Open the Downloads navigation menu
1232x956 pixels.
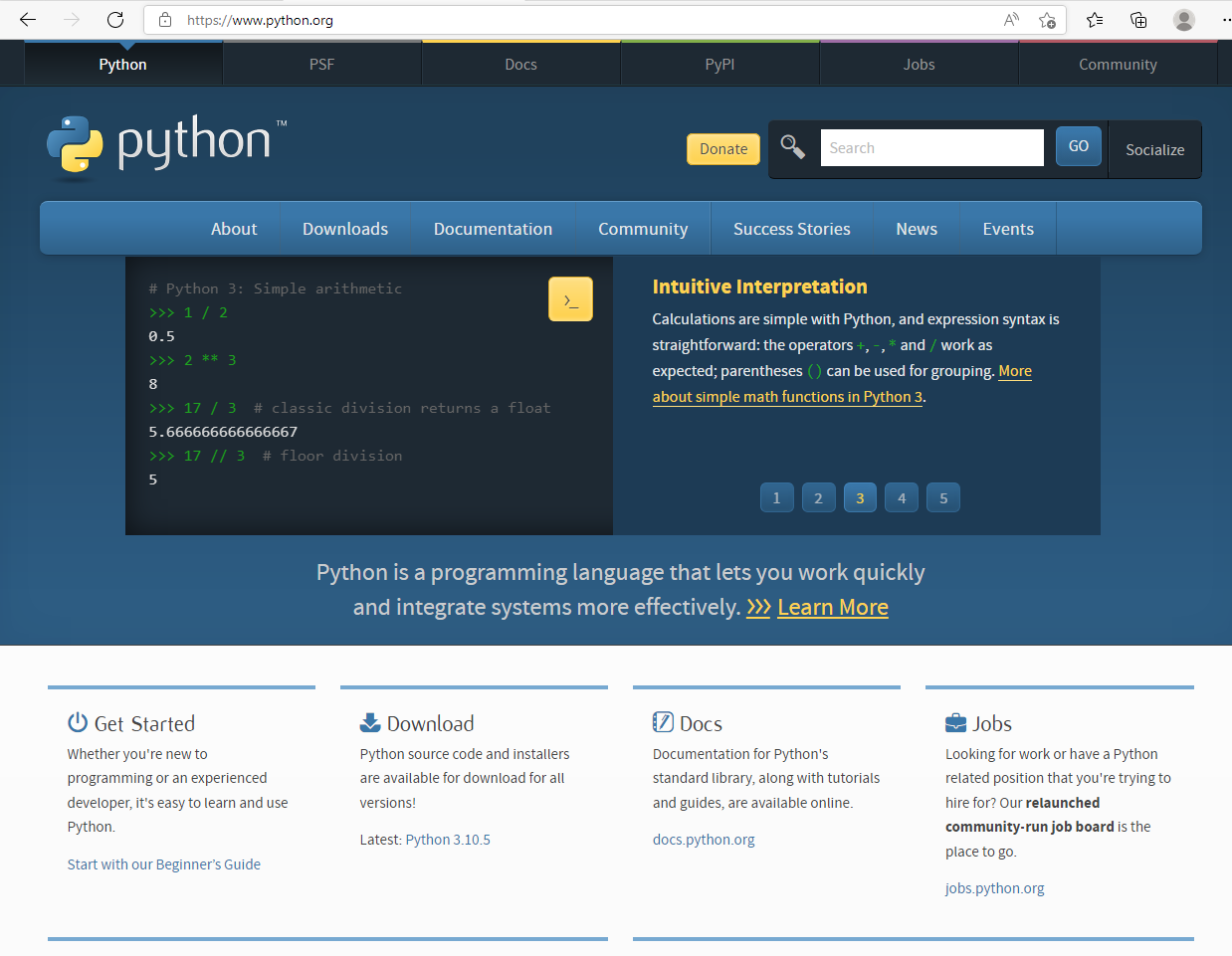click(x=345, y=229)
